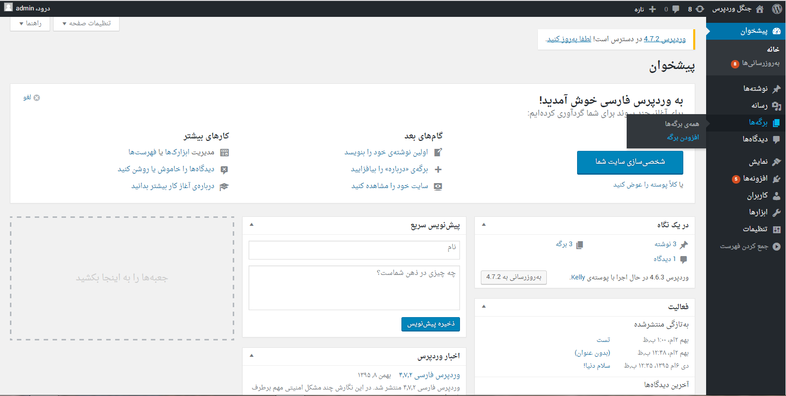The width and height of the screenshot is (786, 396).
Task: Click the 'به‌روزرسانی به 4.7.2' button
Action: click(514, 277)
